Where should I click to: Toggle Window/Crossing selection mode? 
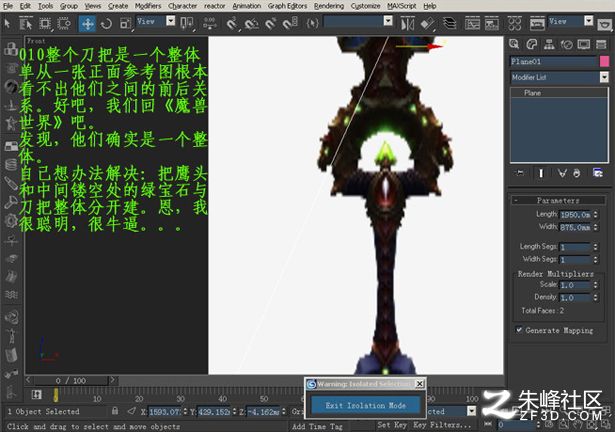tap(64, 24)
